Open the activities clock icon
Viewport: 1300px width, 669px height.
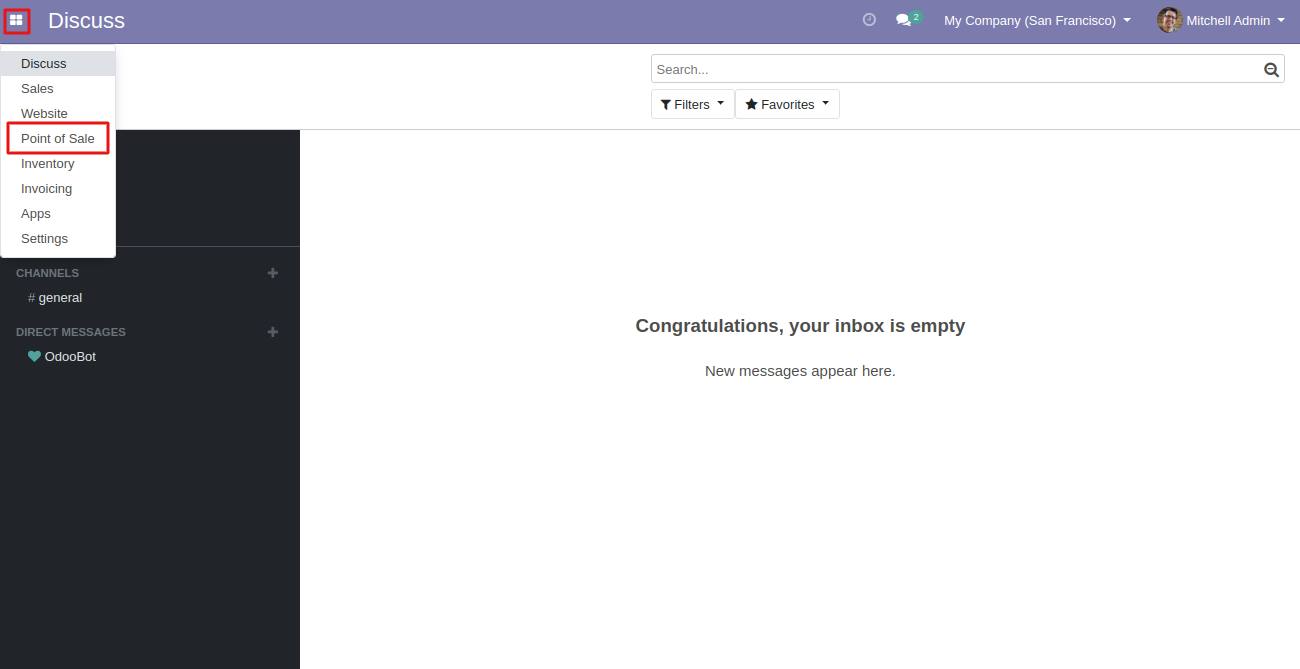tap(869, 20)
